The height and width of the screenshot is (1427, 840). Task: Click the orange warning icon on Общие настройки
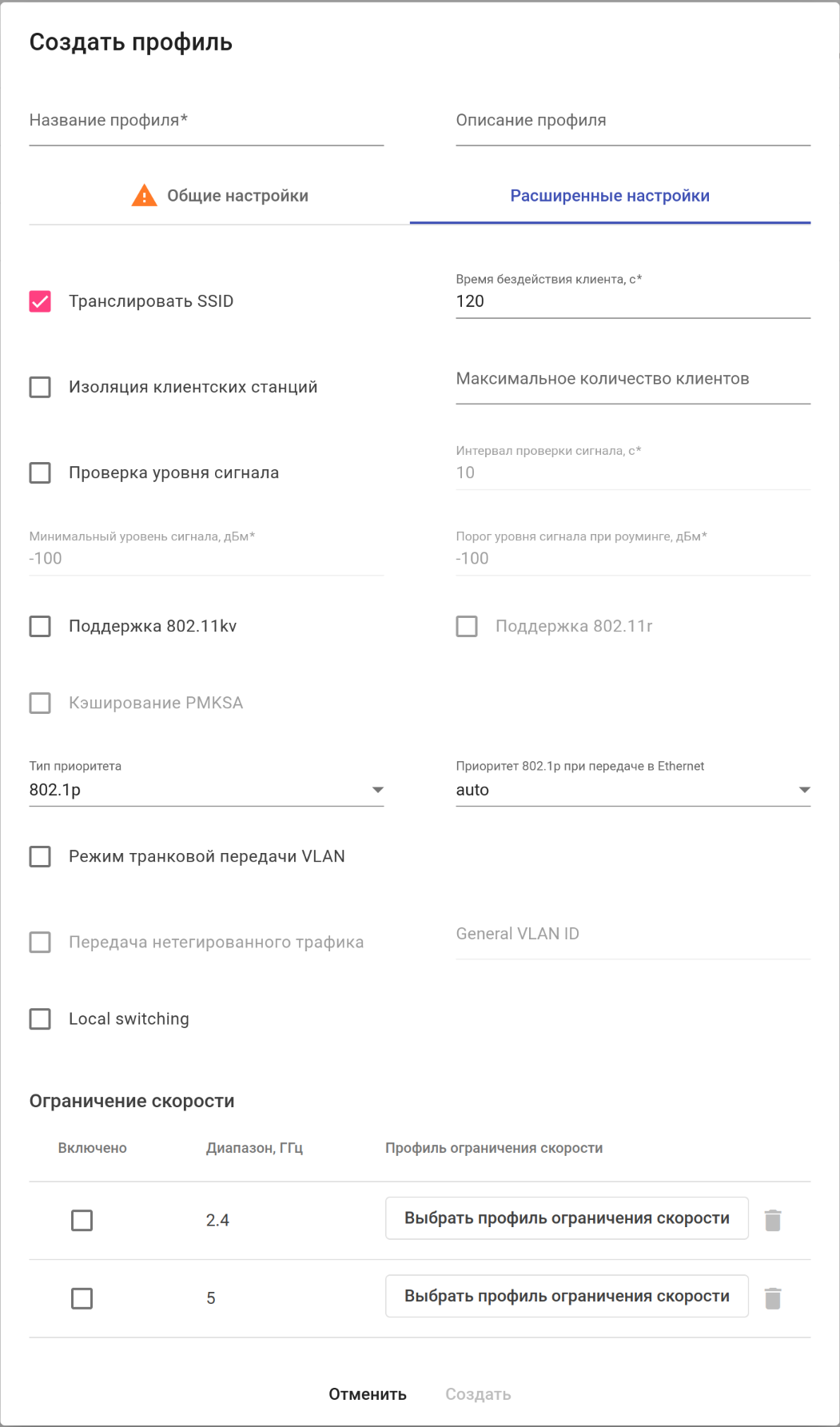click(x=144, y=195)
